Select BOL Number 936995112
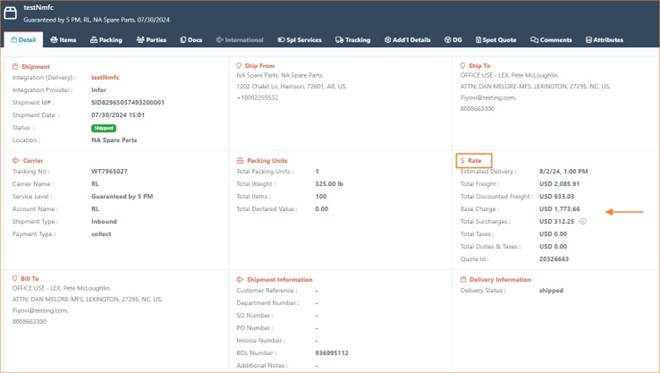Screen dimensions: 660x373 332,353
